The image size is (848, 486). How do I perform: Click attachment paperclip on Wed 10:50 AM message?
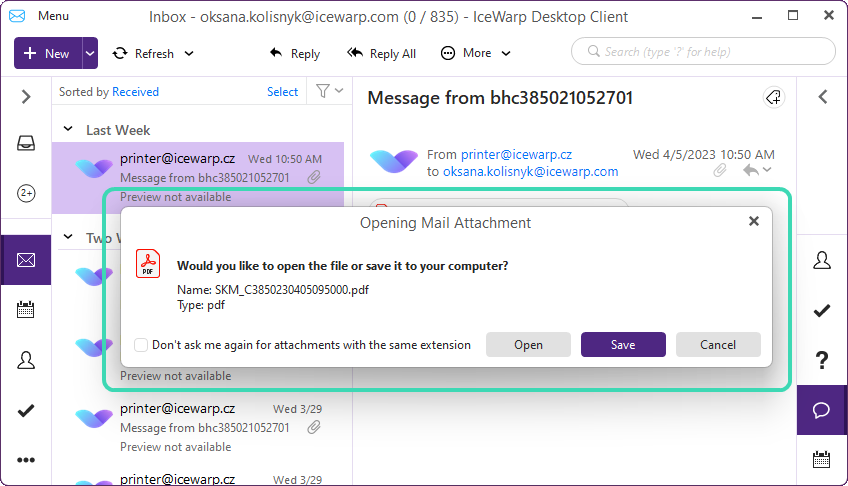[314, 177]
